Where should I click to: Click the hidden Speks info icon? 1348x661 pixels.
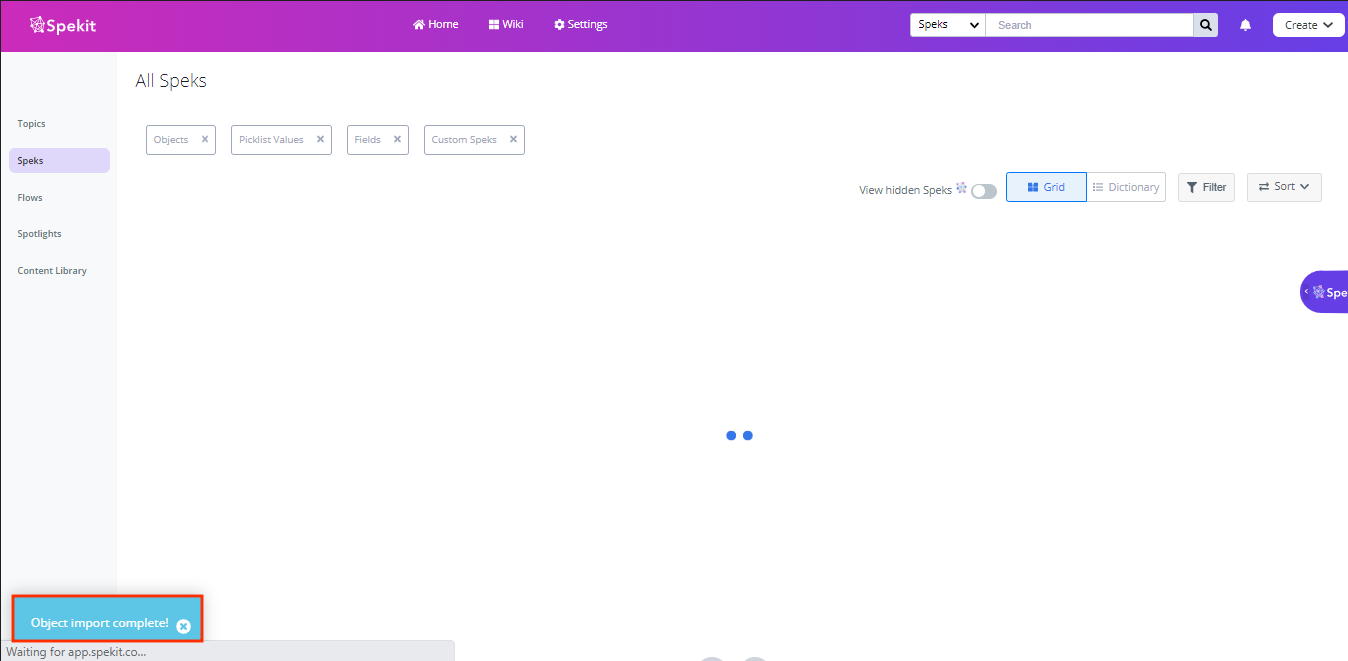click(961, 188)
